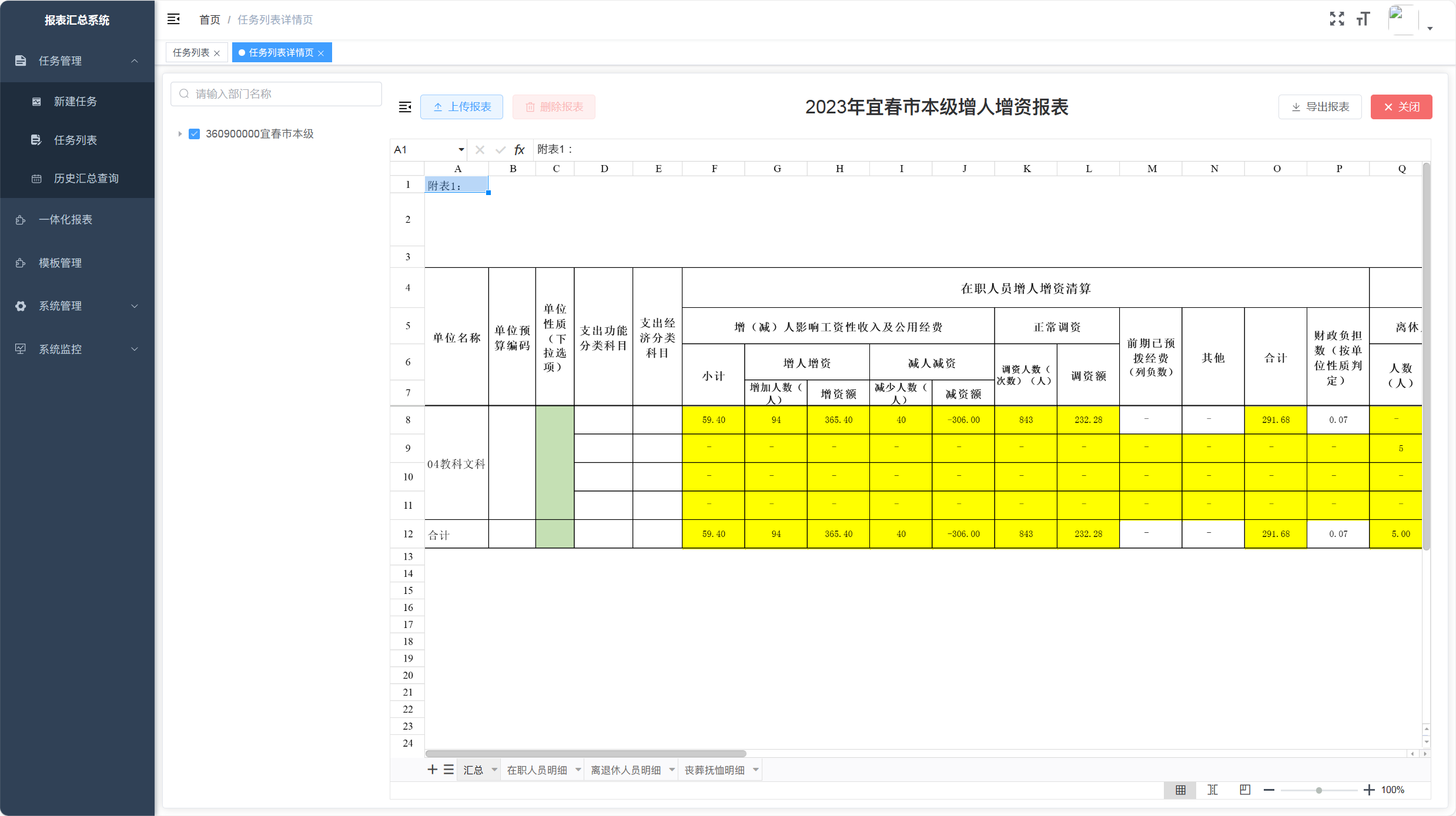Open 模板管理 in the sidebar
Screen dimensions: 1456x816
coord(77,263)
